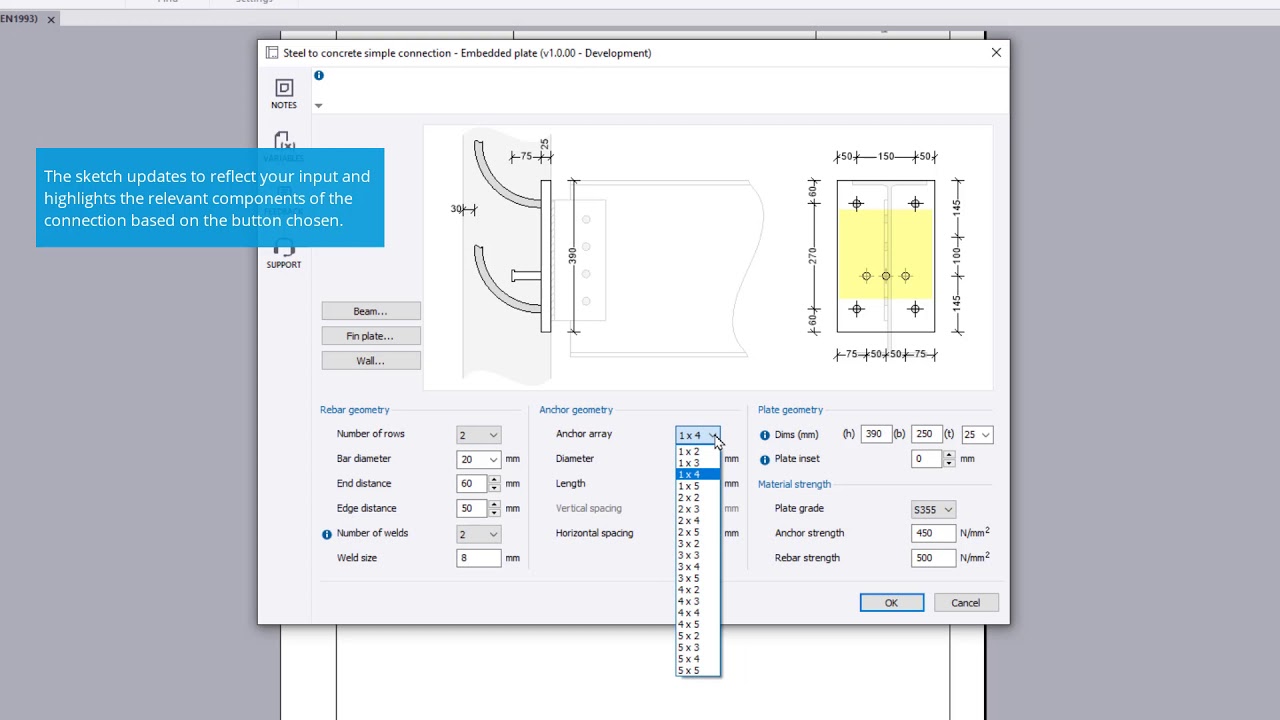Select 3 x 5 in anchor array list
This screenshot has width=1280, height=720.
point(697,578)
